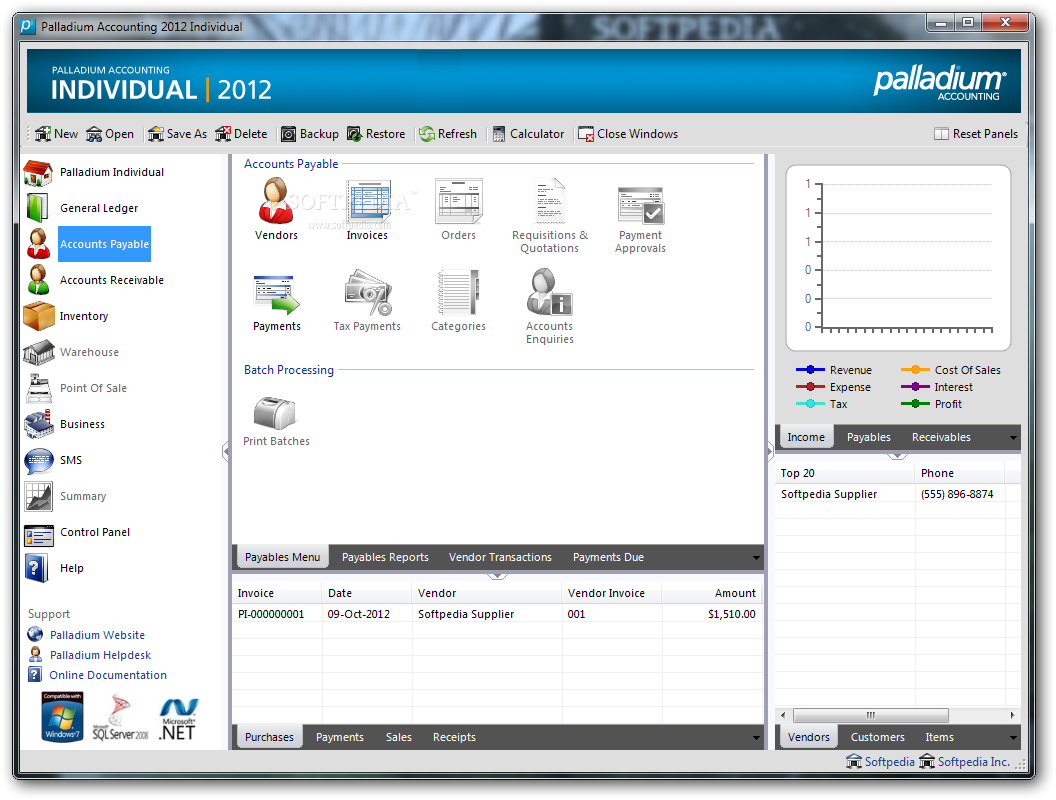Image resolution: width=1056 pixels, height=800 pixels.
Task: Click the Save As toolbar button
Action: tap(178, 134)
